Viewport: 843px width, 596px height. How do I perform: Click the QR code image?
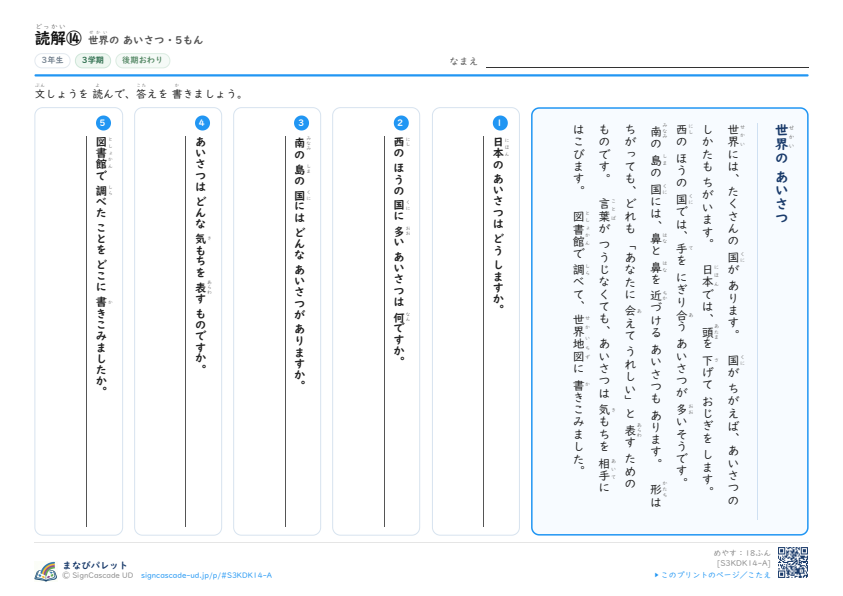pyautogui.click(x=792, y=563)
